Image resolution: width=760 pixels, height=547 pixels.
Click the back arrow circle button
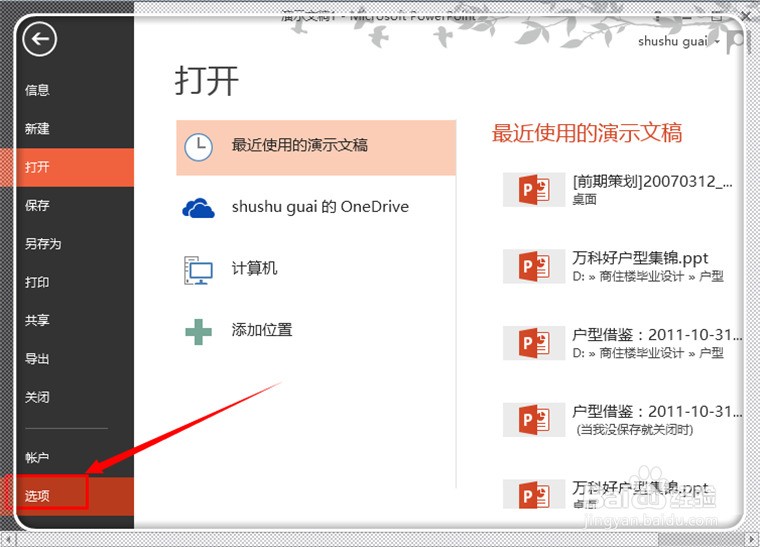(x=39, y=39)
